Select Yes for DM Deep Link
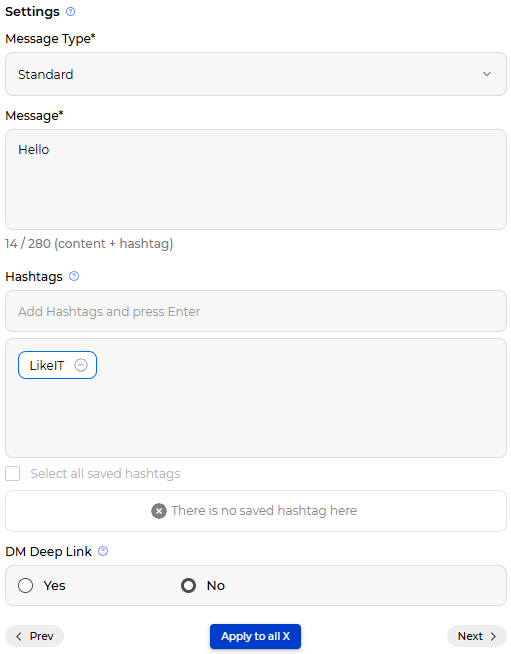This screenshot has width=511, height=654. (x=25, y=586)
